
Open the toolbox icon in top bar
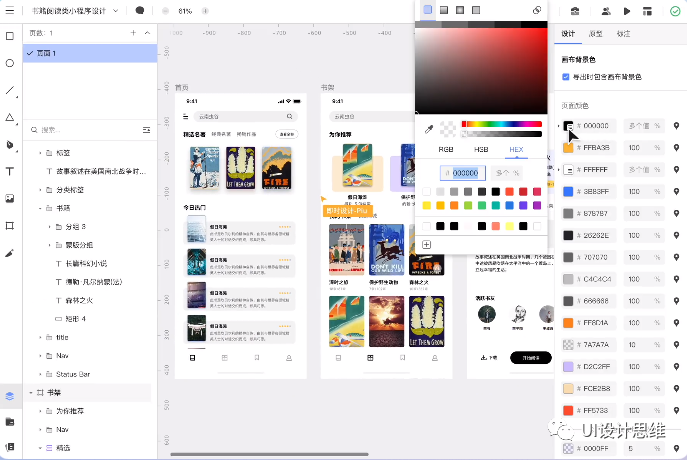pos(575,11)
